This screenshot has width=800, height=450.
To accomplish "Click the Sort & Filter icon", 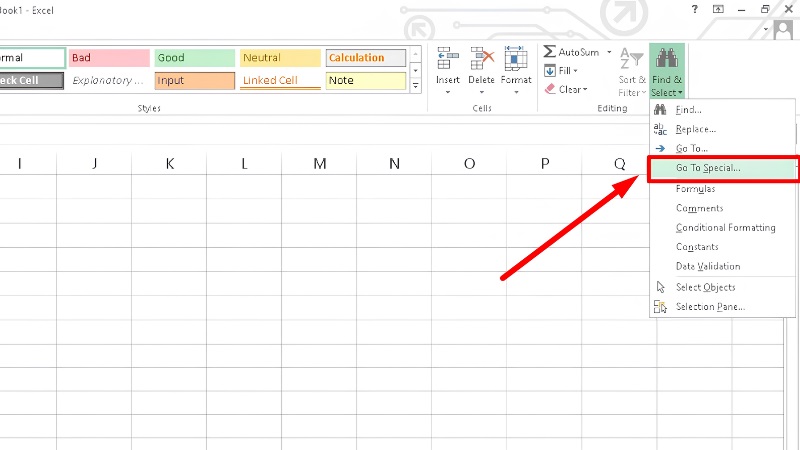I will pyautogui.click(x=631, y=59).
